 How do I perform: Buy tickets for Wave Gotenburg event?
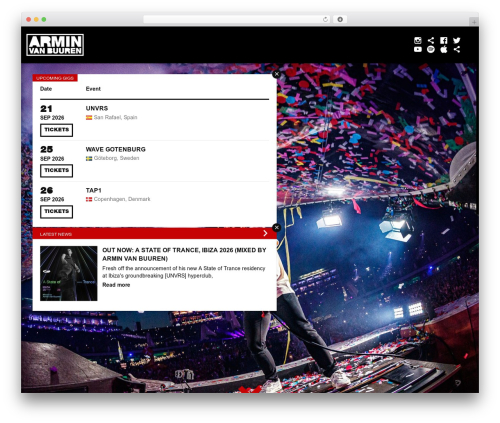tap(56, 171)
